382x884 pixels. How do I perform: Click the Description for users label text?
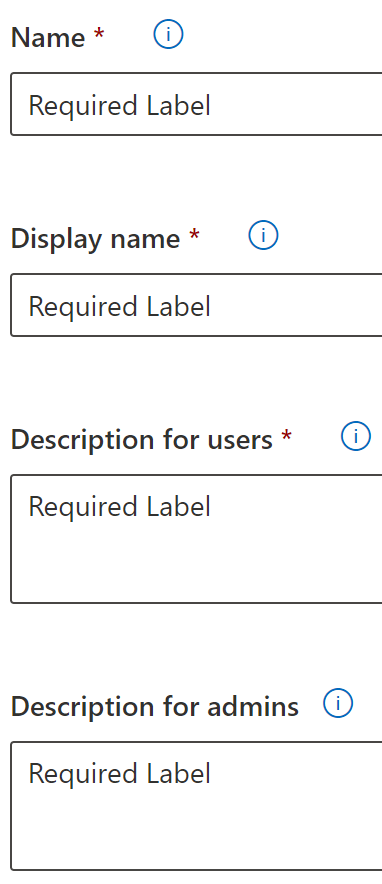pyautogui.click(x=141, y=440)
